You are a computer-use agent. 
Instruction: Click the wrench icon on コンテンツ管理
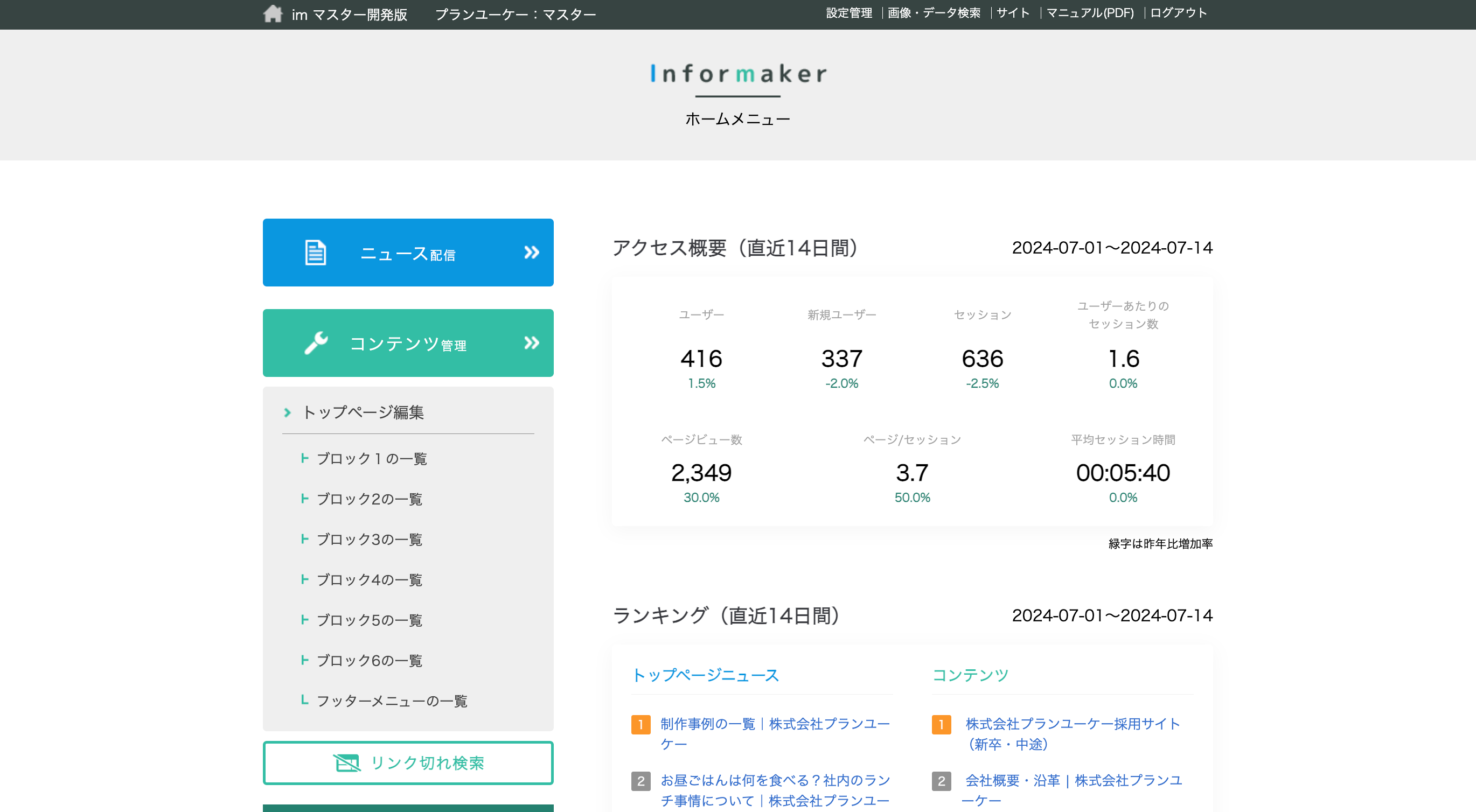[x=316, y=343]
